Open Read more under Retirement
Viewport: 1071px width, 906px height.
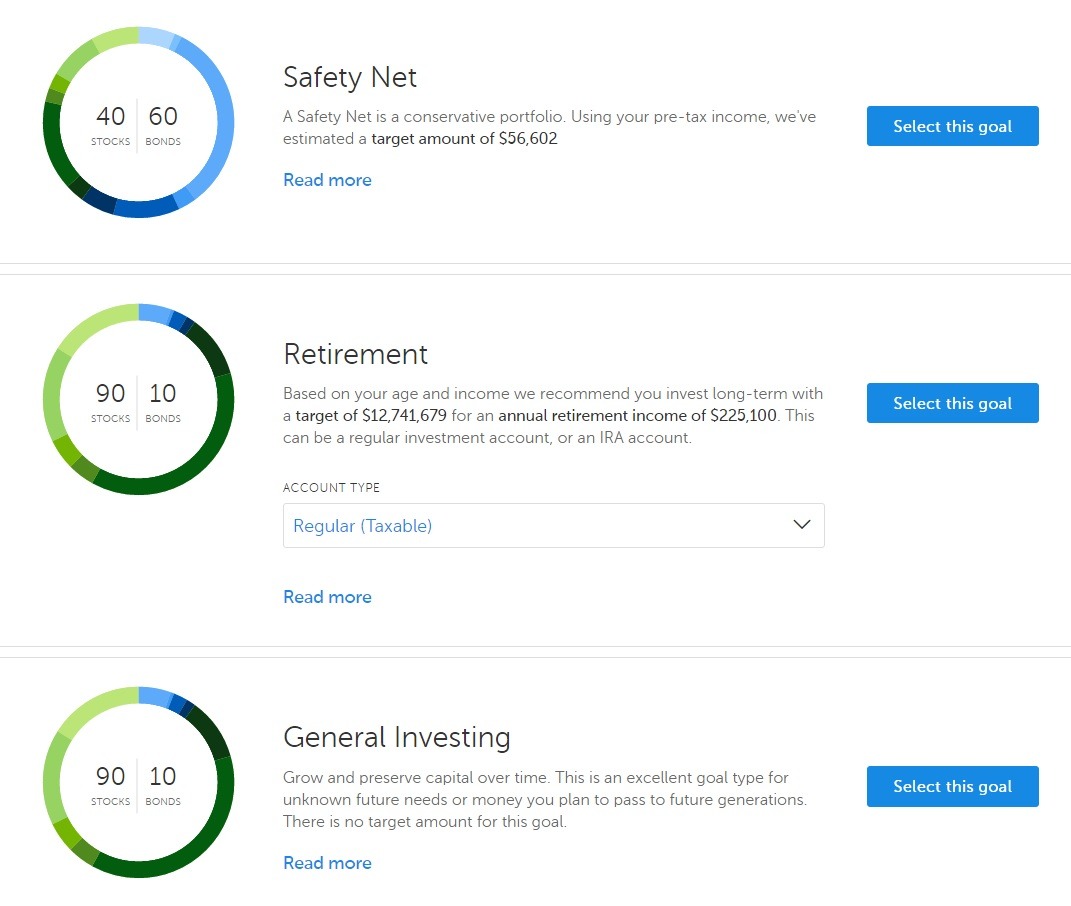(327, 596)
